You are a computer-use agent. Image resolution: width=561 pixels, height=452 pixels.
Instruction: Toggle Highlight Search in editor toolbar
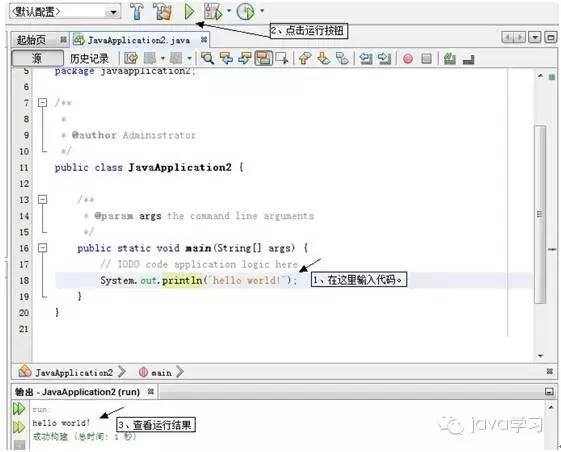click(264, 58)
